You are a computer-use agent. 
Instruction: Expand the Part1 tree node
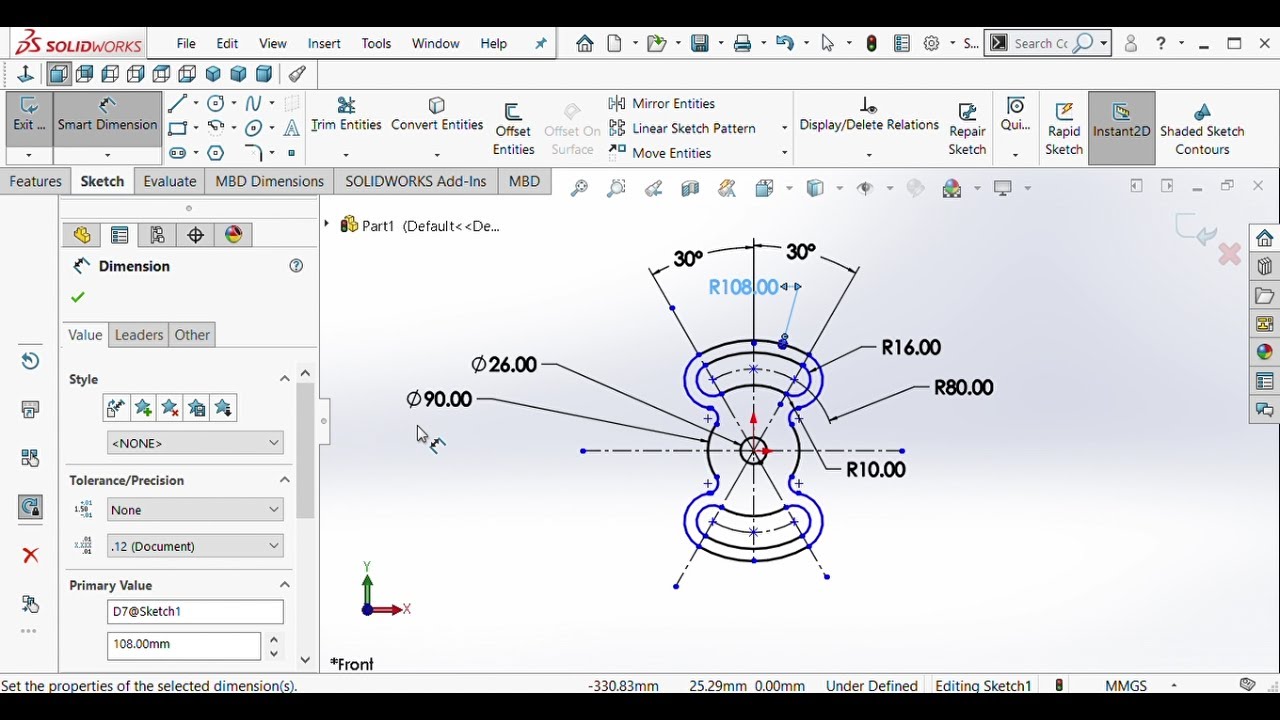click(x=327, y=226)
